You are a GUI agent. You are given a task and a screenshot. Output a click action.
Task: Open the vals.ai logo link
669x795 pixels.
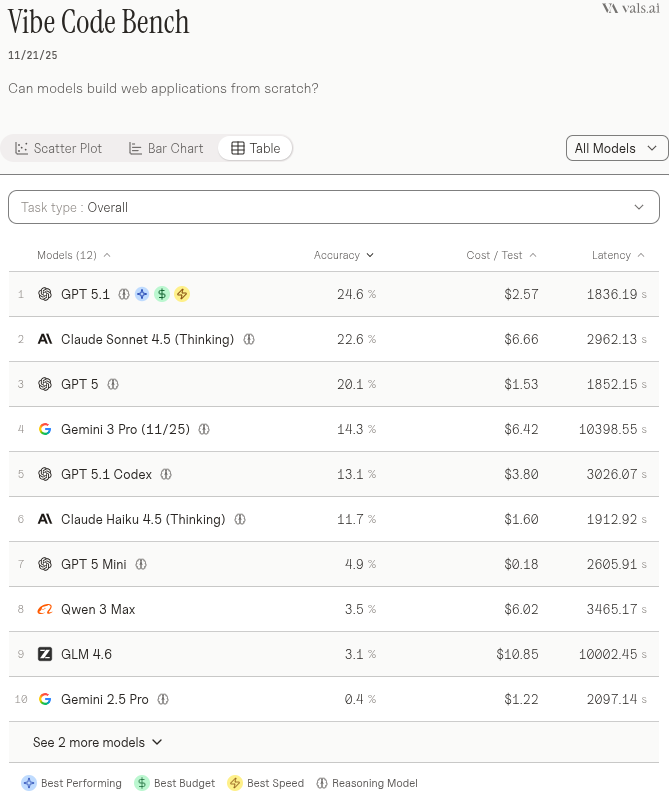tap(630, 8)
